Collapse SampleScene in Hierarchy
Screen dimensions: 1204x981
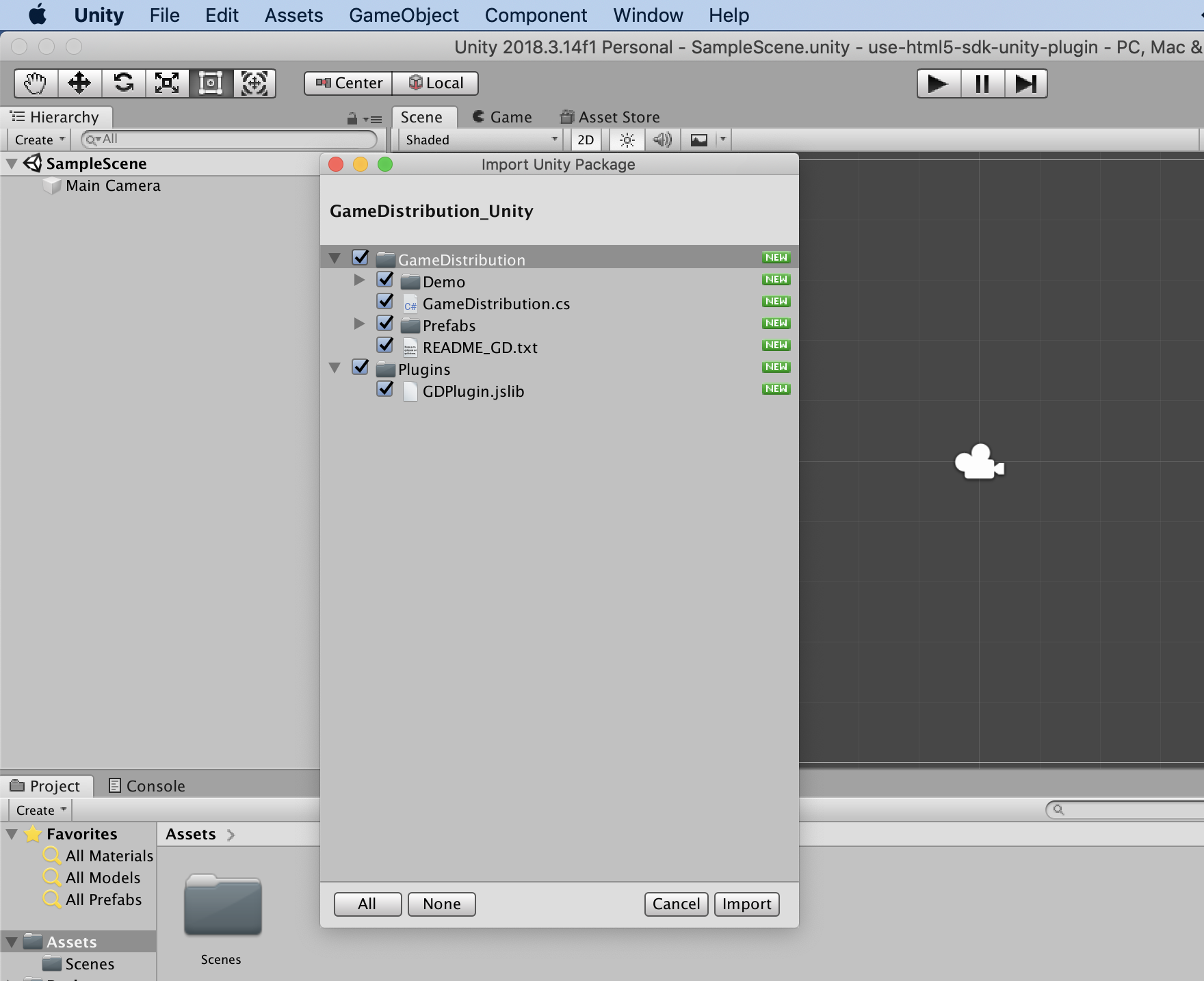[x=12, y=163]
